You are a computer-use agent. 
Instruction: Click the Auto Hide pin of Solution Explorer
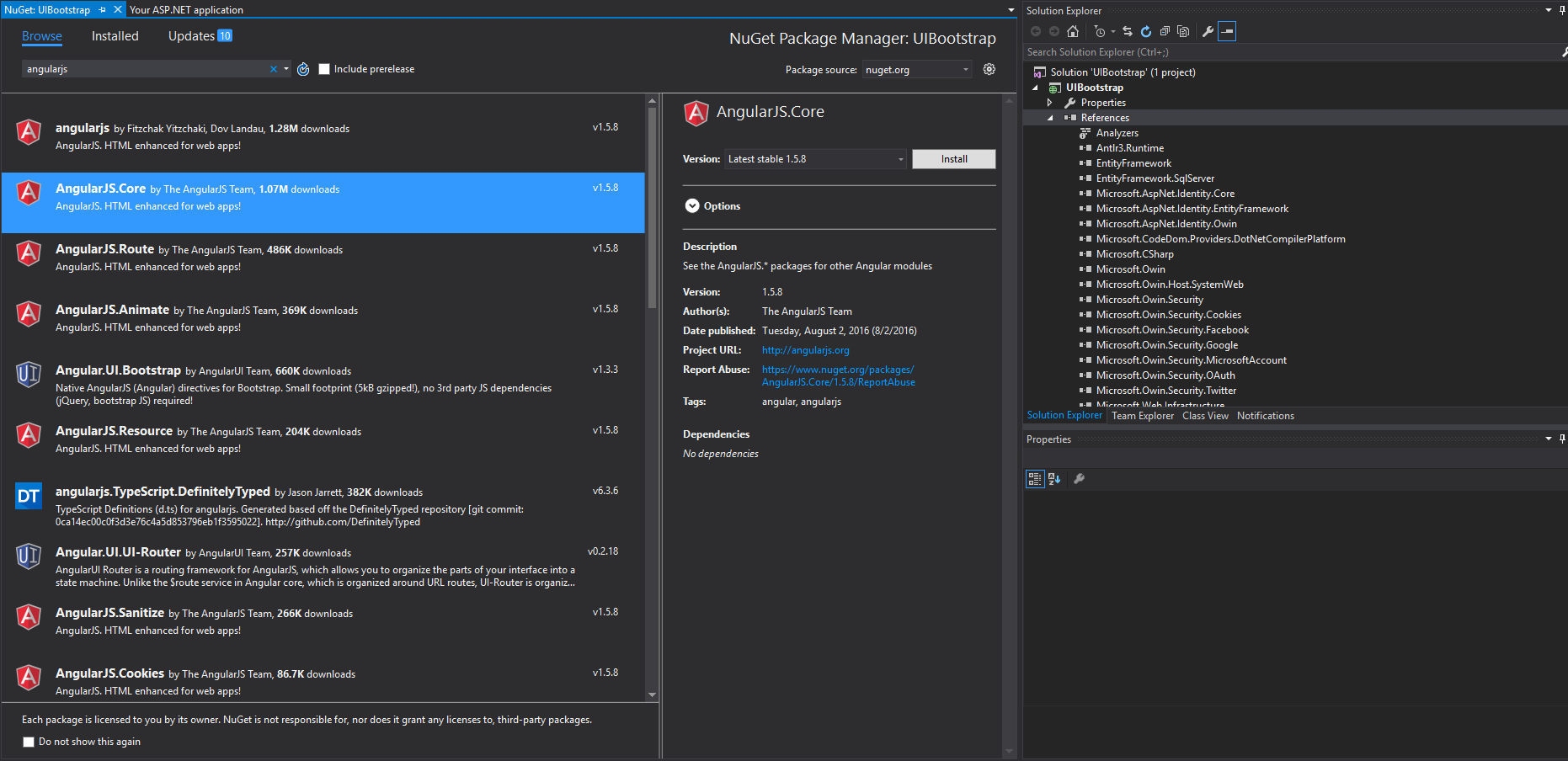click(1562, 10)
